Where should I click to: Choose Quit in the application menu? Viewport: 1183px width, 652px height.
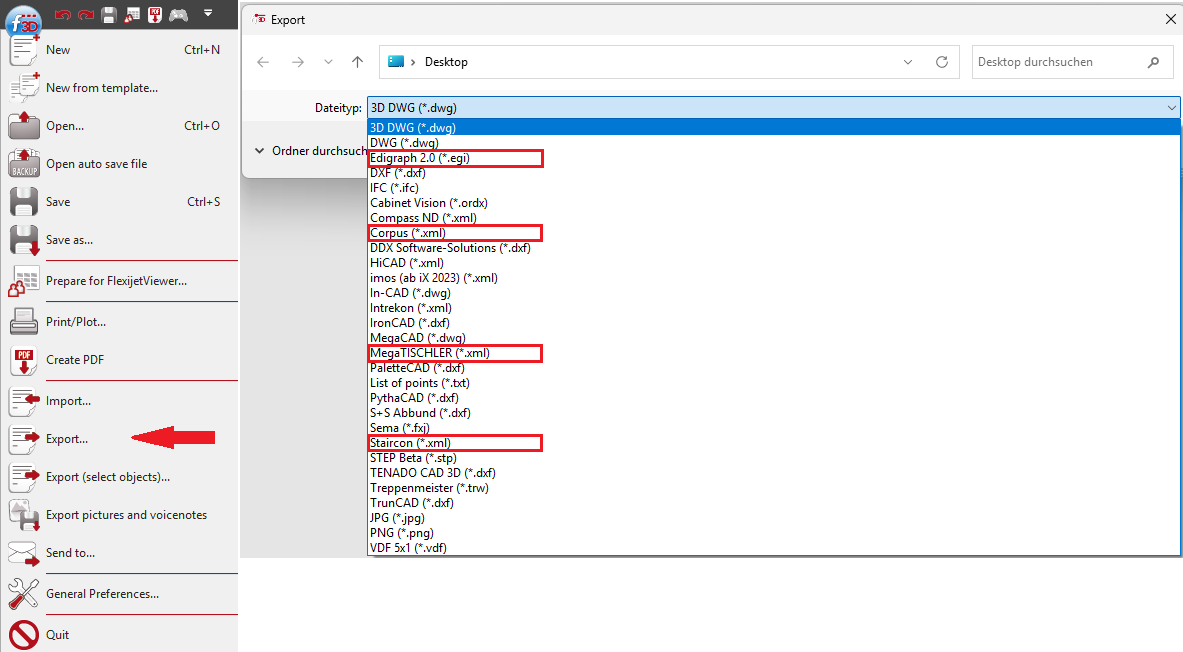[x=57, y=635]
